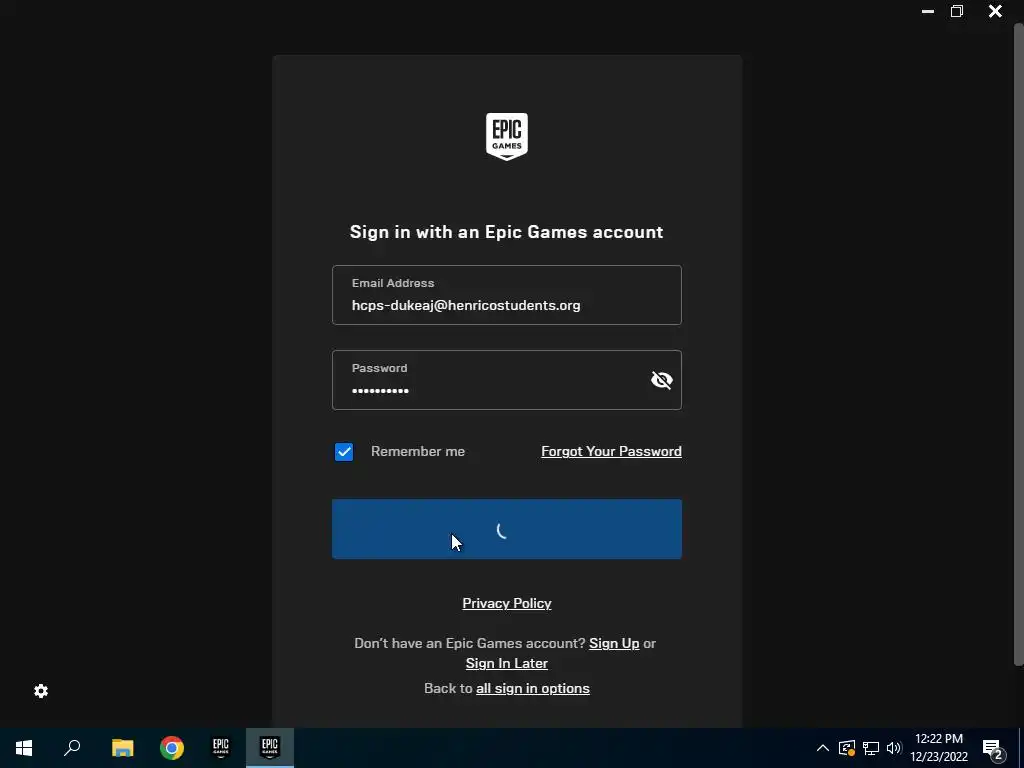Open the clock showing 12:22 PM

(x=939, y=748)
